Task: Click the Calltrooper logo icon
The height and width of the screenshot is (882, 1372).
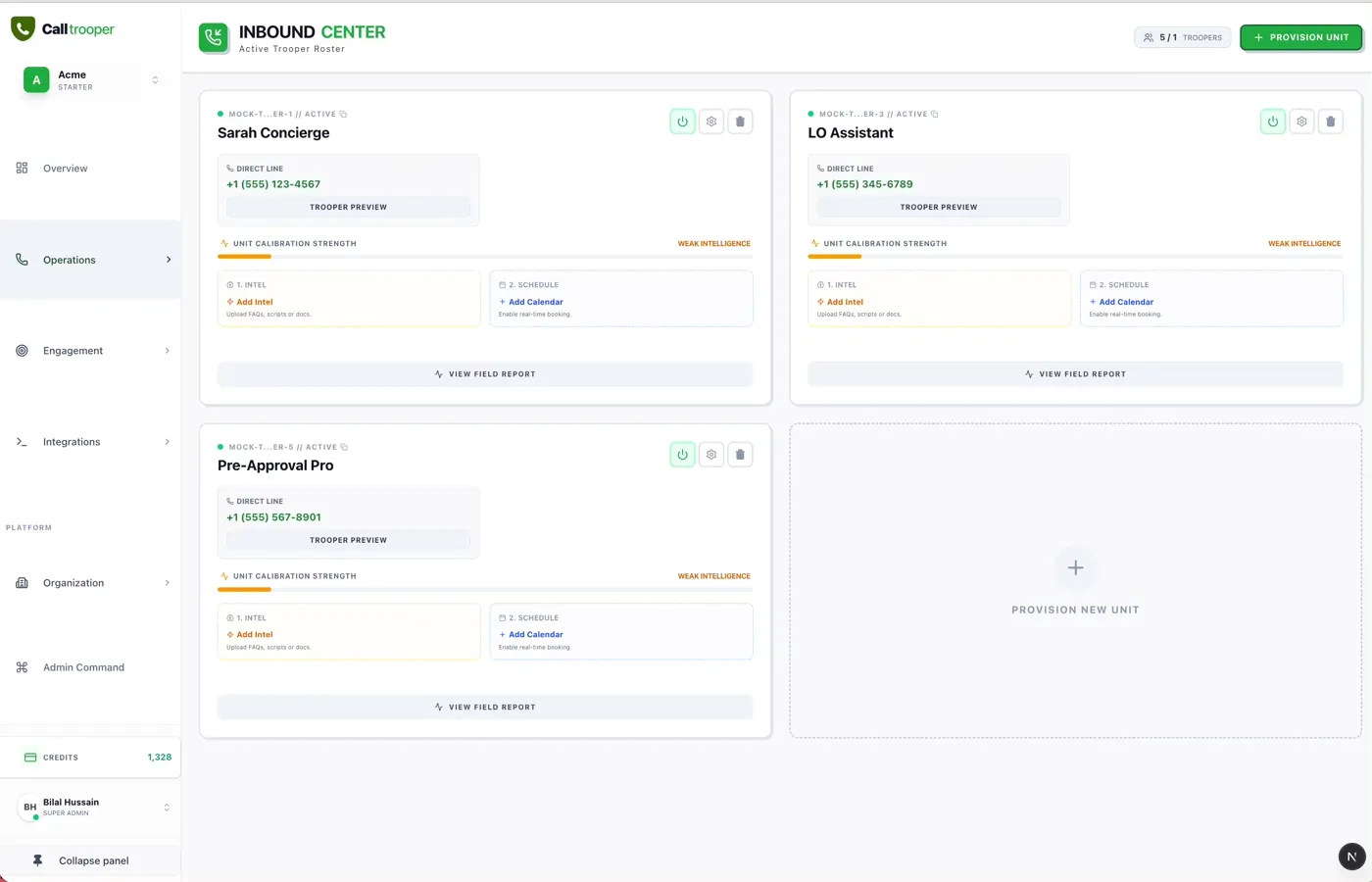Action: coord(23,28)
